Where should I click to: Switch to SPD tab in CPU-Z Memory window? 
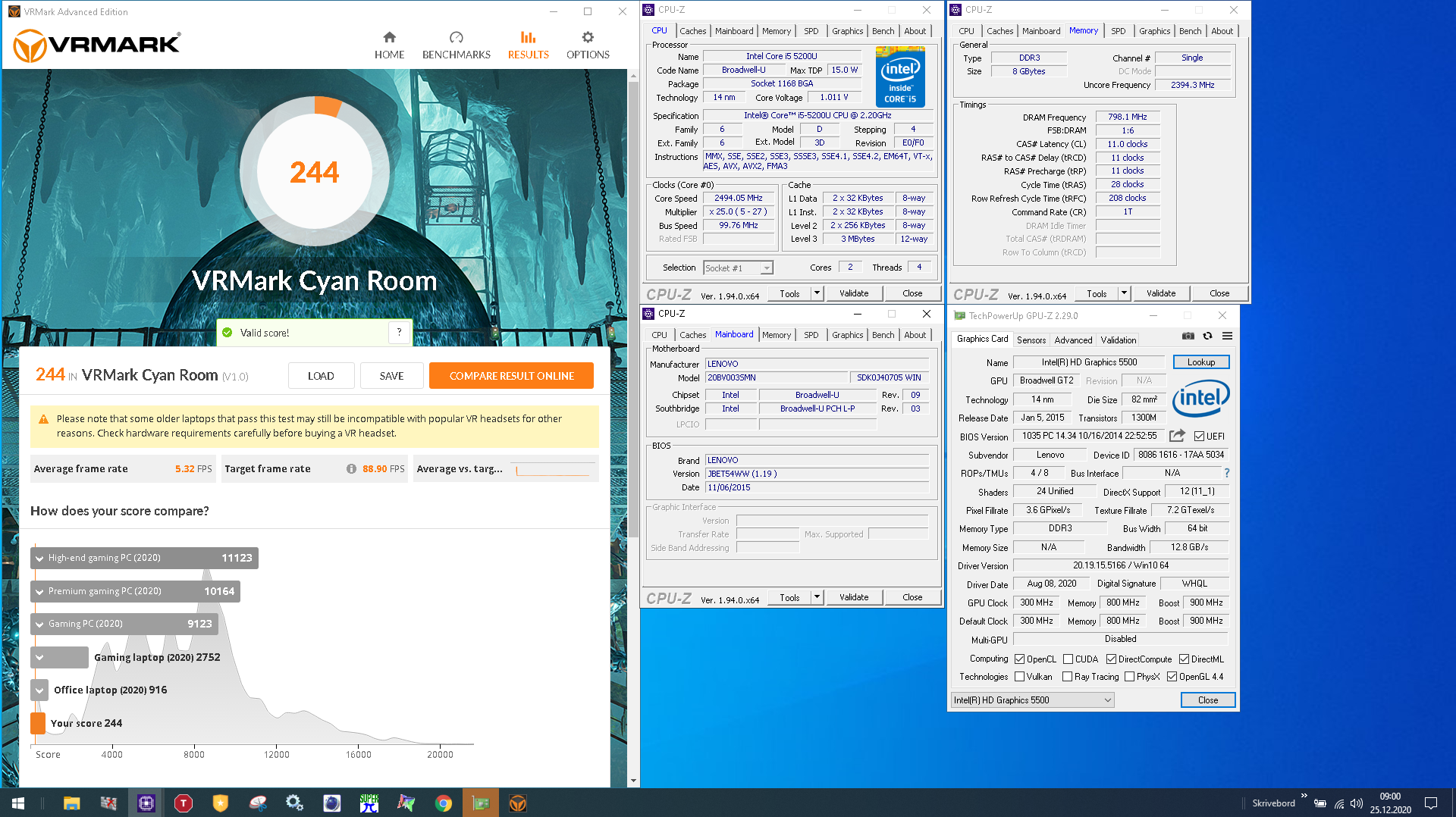(1118, 31)
